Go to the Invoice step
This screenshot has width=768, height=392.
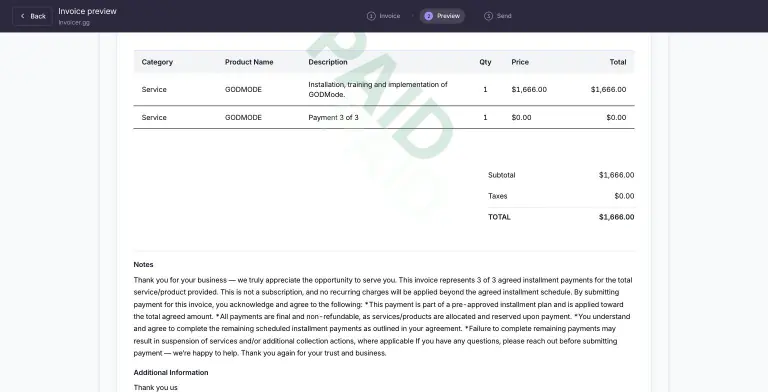pos(384,16)
